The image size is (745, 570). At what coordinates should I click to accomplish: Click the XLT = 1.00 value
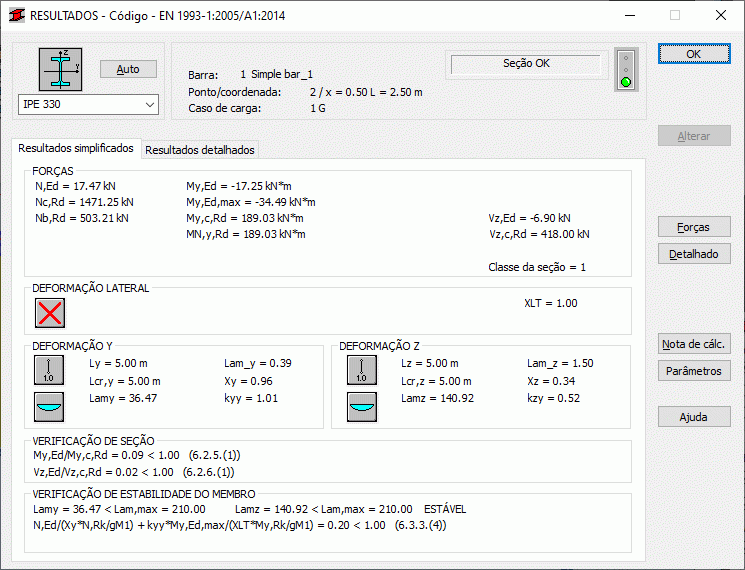pos(551,304)
